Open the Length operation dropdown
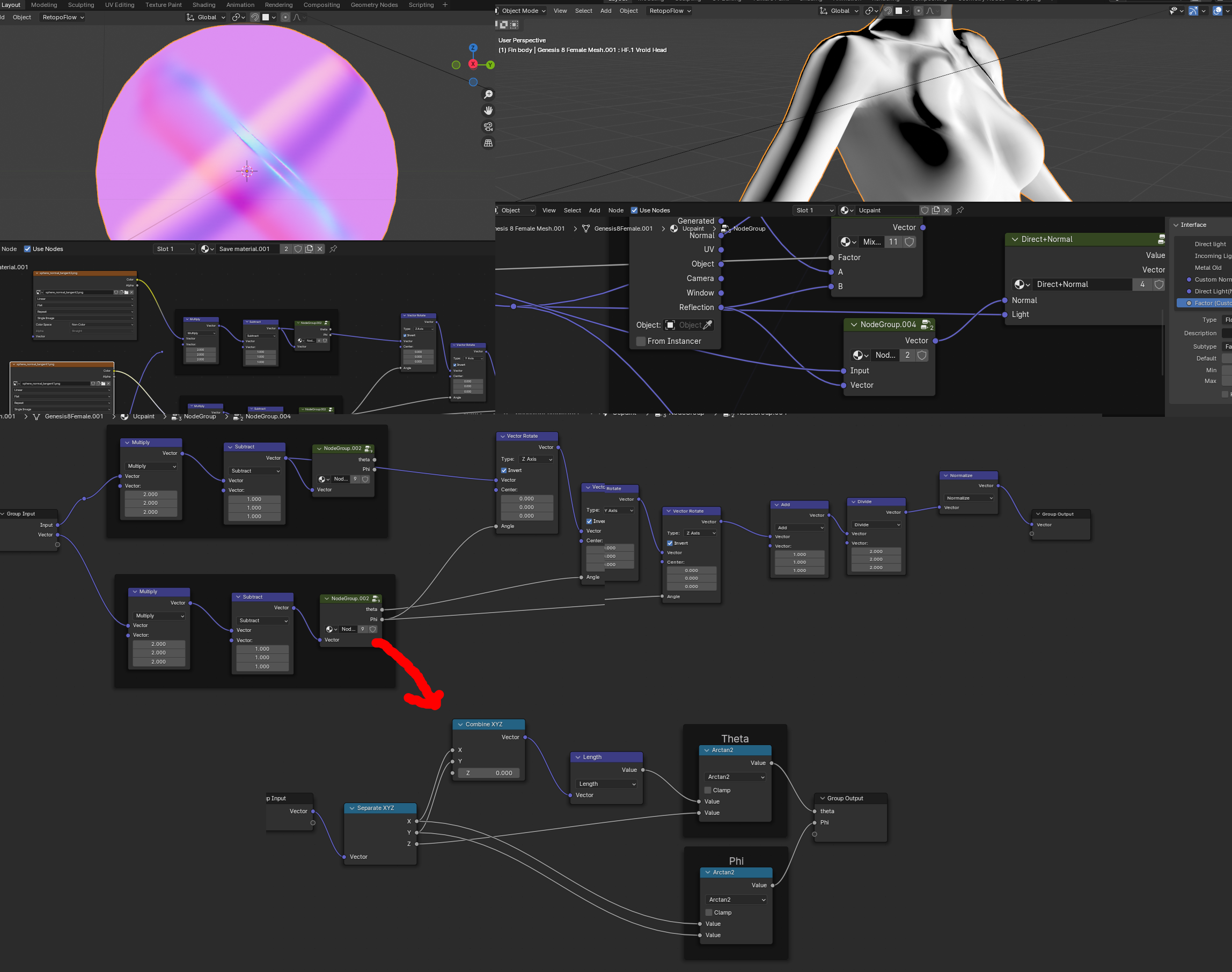1232x972 pixels. pyautogui.click(x=606, y=784)
